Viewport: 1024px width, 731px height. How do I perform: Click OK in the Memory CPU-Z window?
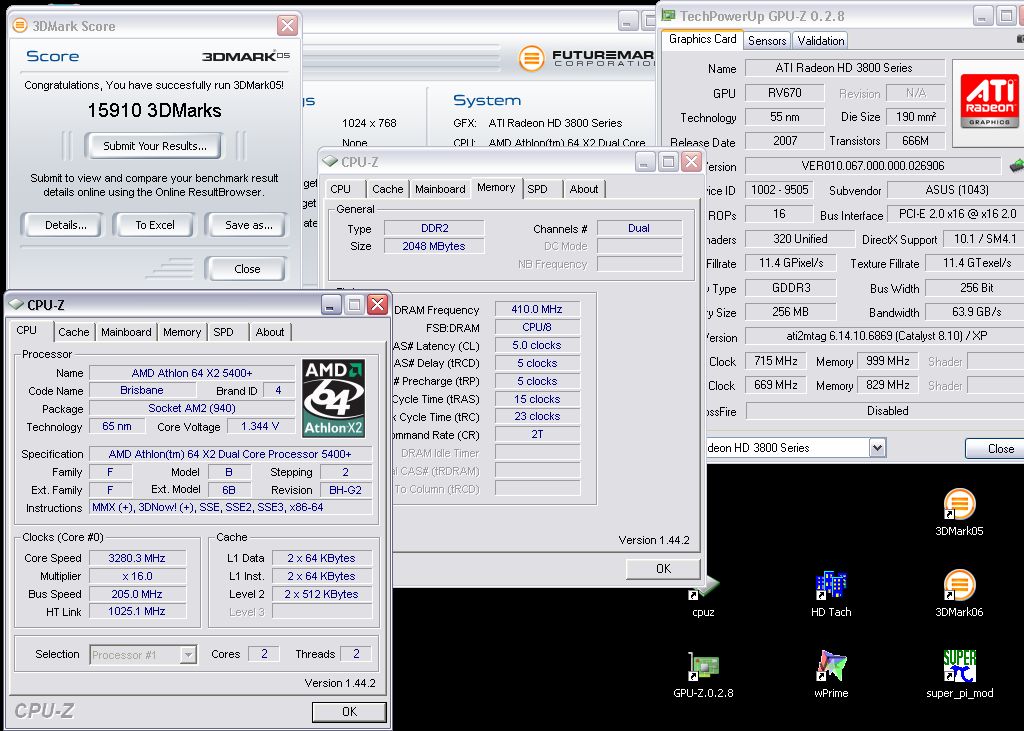click(663, 568)
